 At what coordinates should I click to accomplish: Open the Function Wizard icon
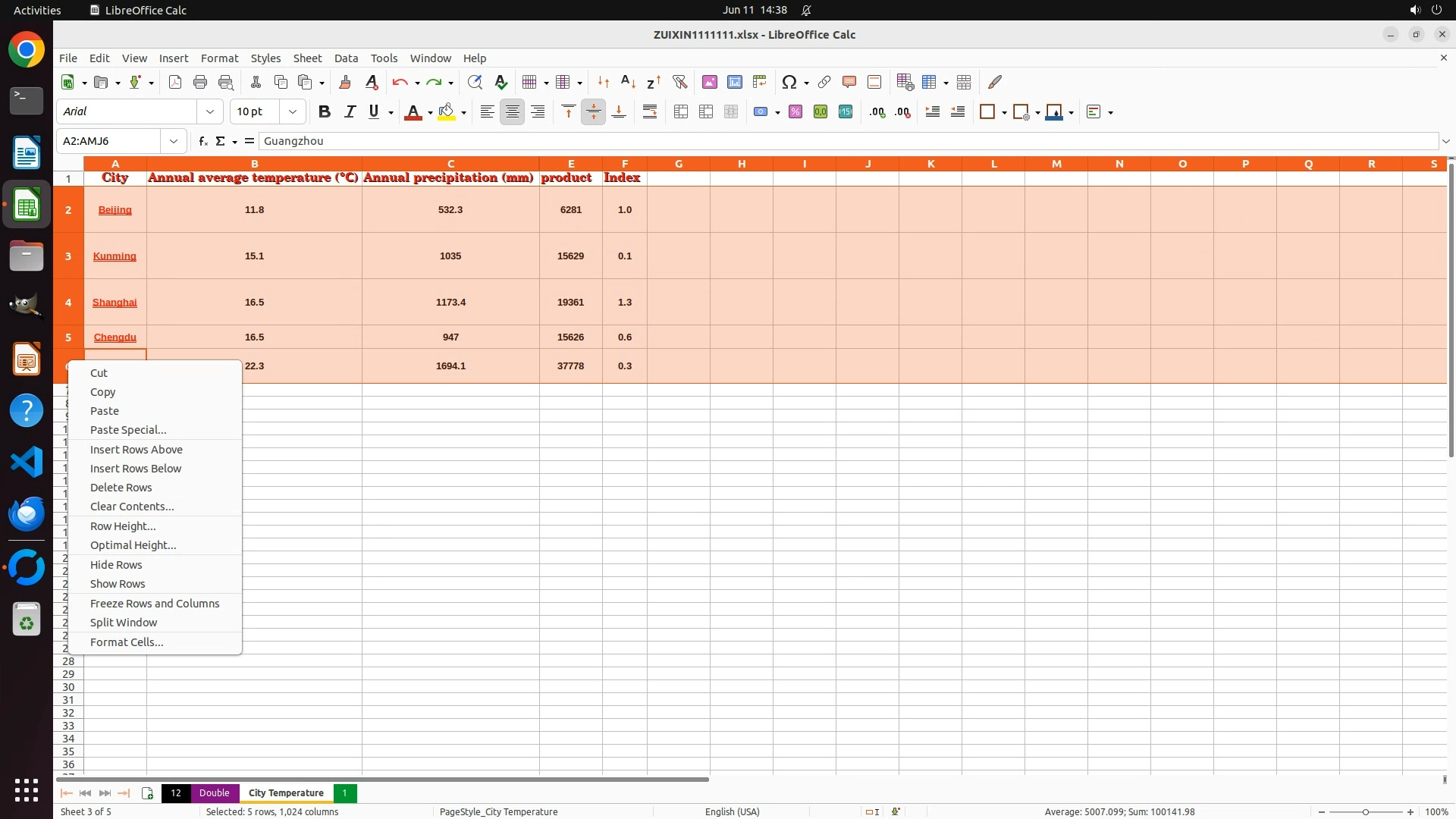202,141
